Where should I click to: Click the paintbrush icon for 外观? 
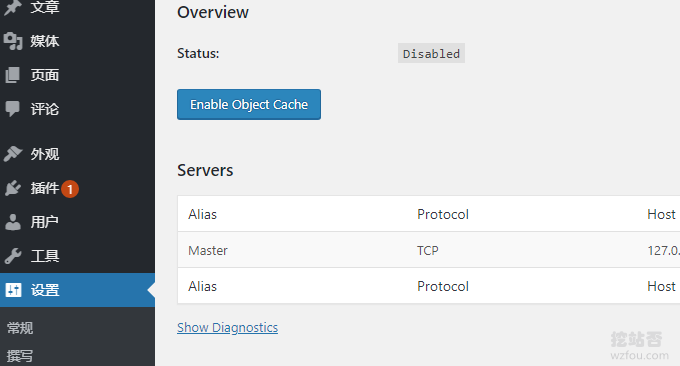pyautogui.click(x=13, y=154)
